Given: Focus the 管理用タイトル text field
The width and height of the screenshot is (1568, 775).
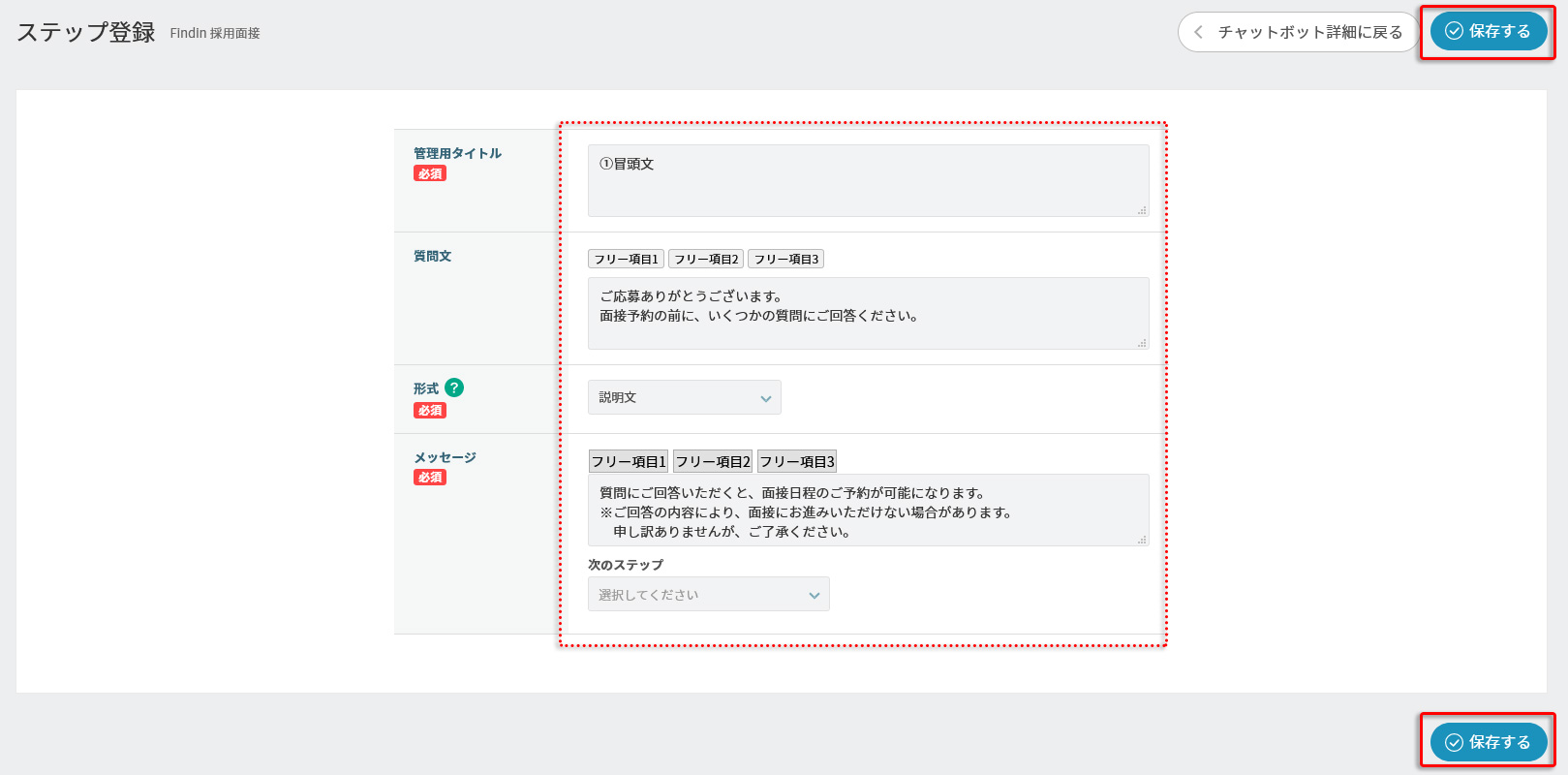Looking at the screenshot, I should click(868, 180).
